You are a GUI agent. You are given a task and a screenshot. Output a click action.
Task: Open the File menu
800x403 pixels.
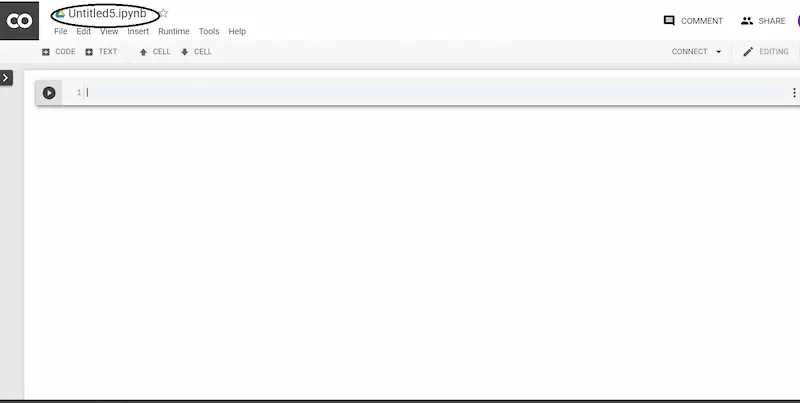61,31
